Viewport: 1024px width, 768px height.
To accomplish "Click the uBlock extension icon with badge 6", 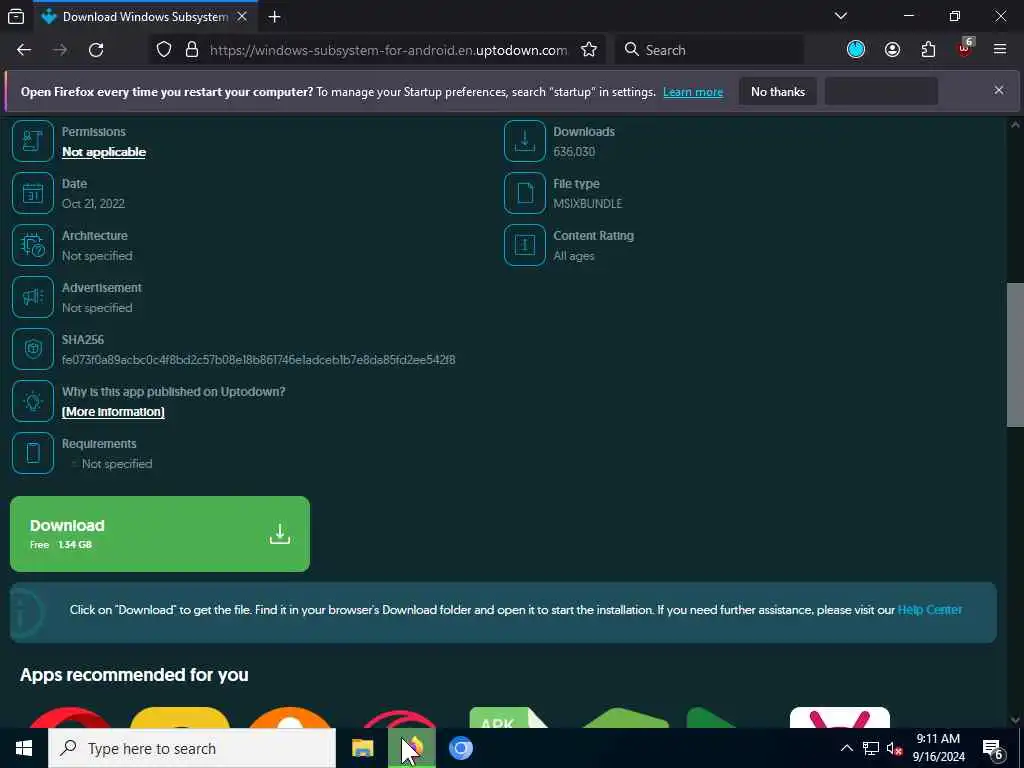I will 965,48.
